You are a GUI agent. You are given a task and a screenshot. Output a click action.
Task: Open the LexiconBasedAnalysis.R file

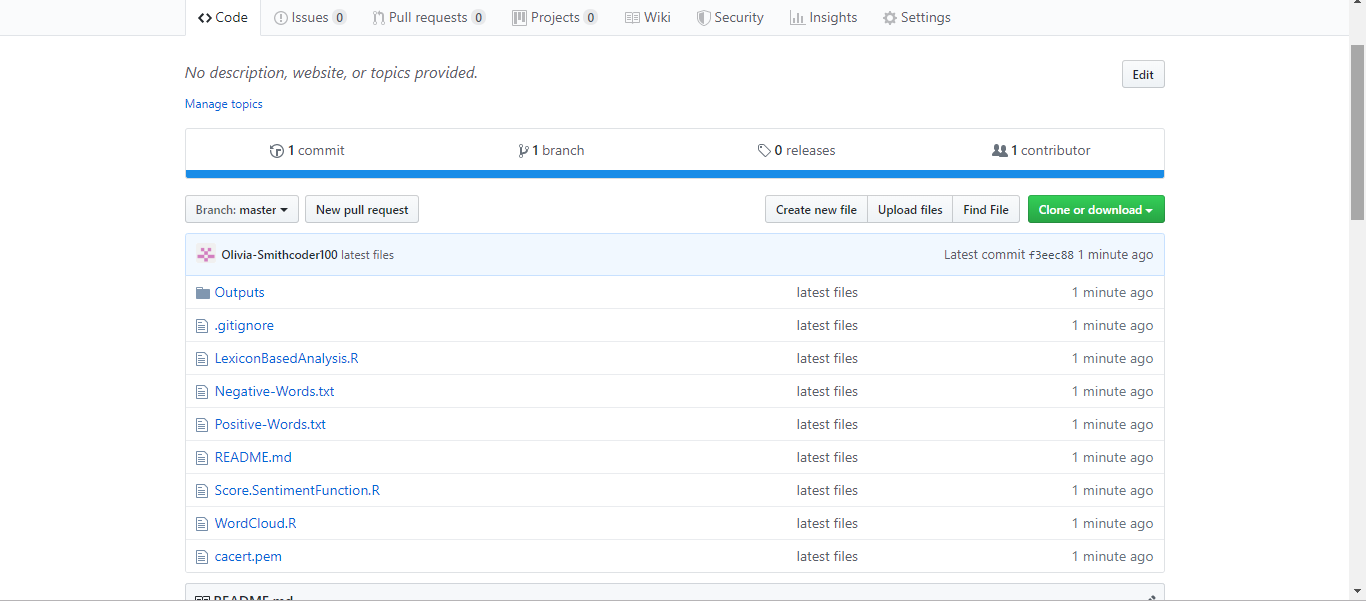[x=286, y=359]
